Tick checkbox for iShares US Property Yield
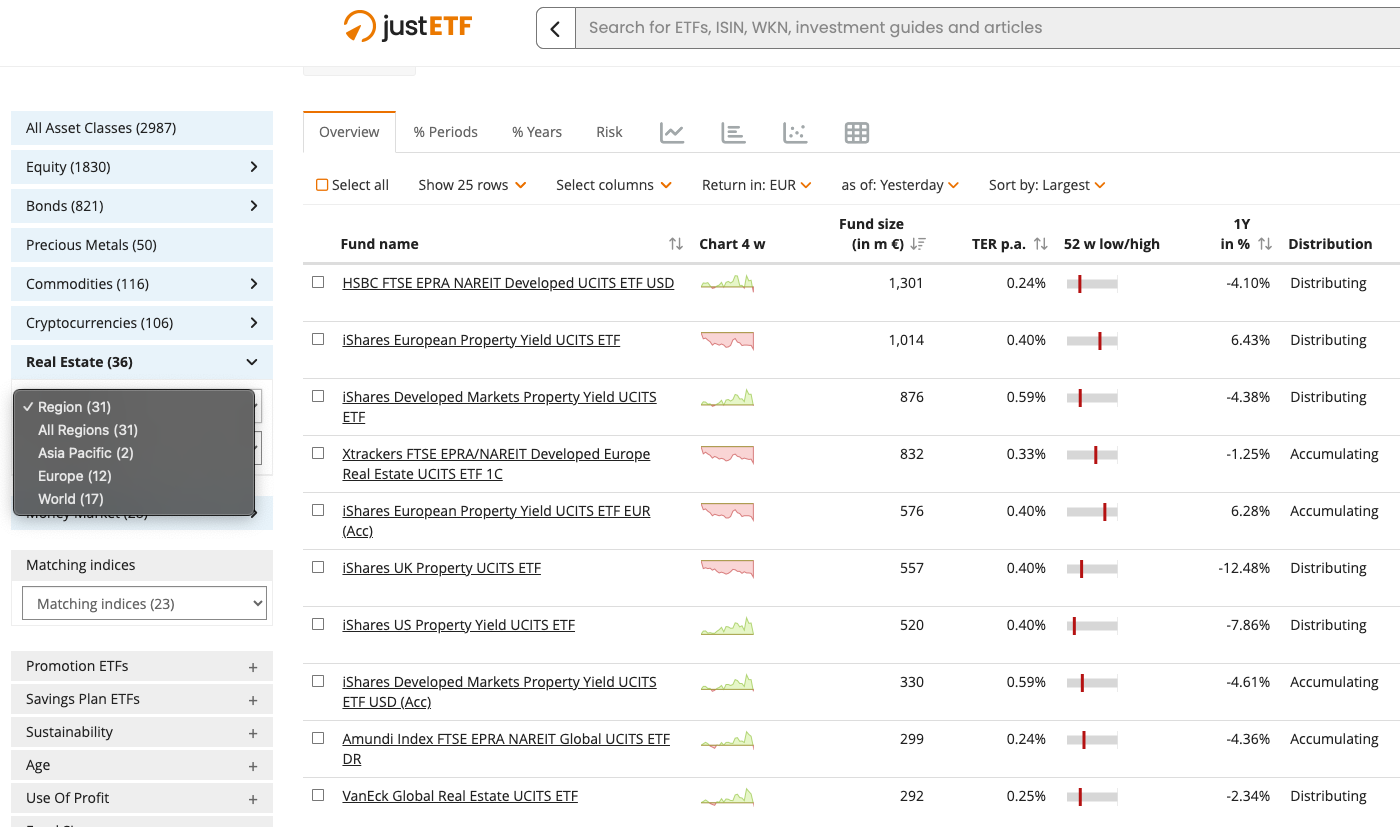The image size is (1400, 827). pos(318,624)
